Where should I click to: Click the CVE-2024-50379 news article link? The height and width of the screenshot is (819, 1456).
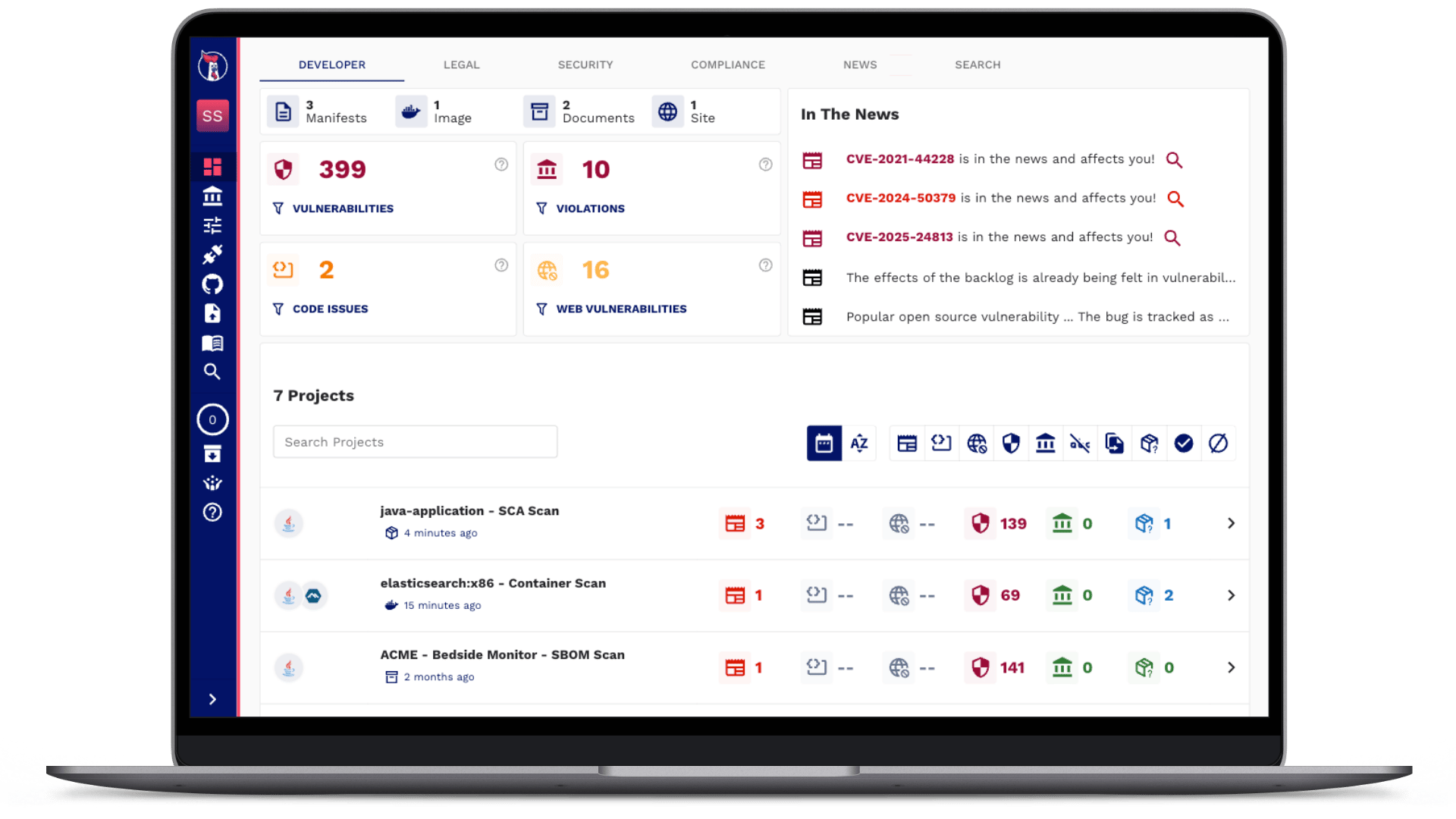click(x=900, y=198)
